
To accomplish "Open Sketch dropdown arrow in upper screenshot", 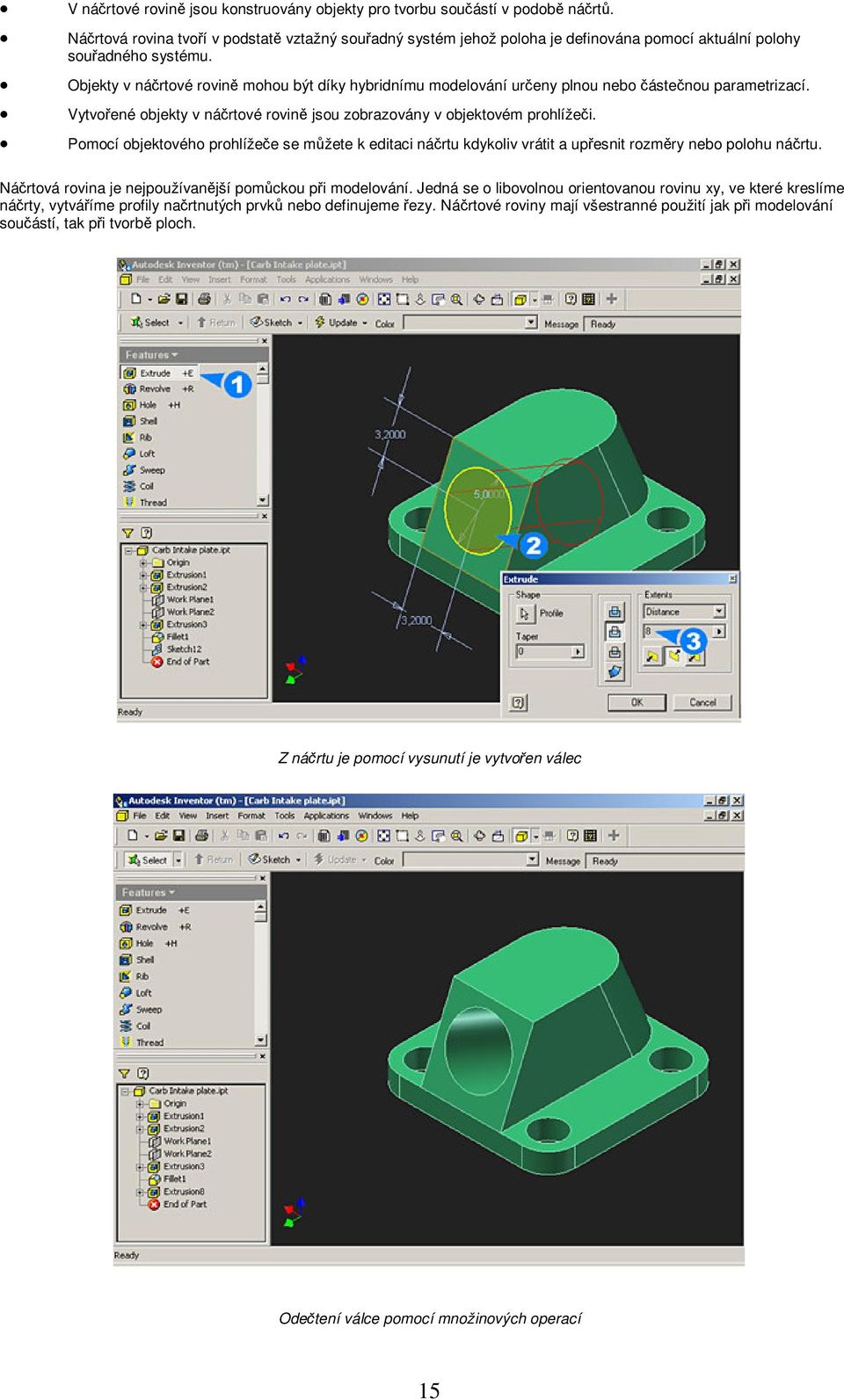I will point(300,323).
